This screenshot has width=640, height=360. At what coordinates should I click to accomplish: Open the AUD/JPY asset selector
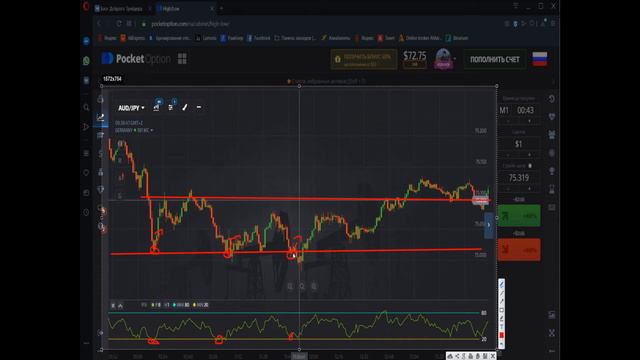[131, 108]
